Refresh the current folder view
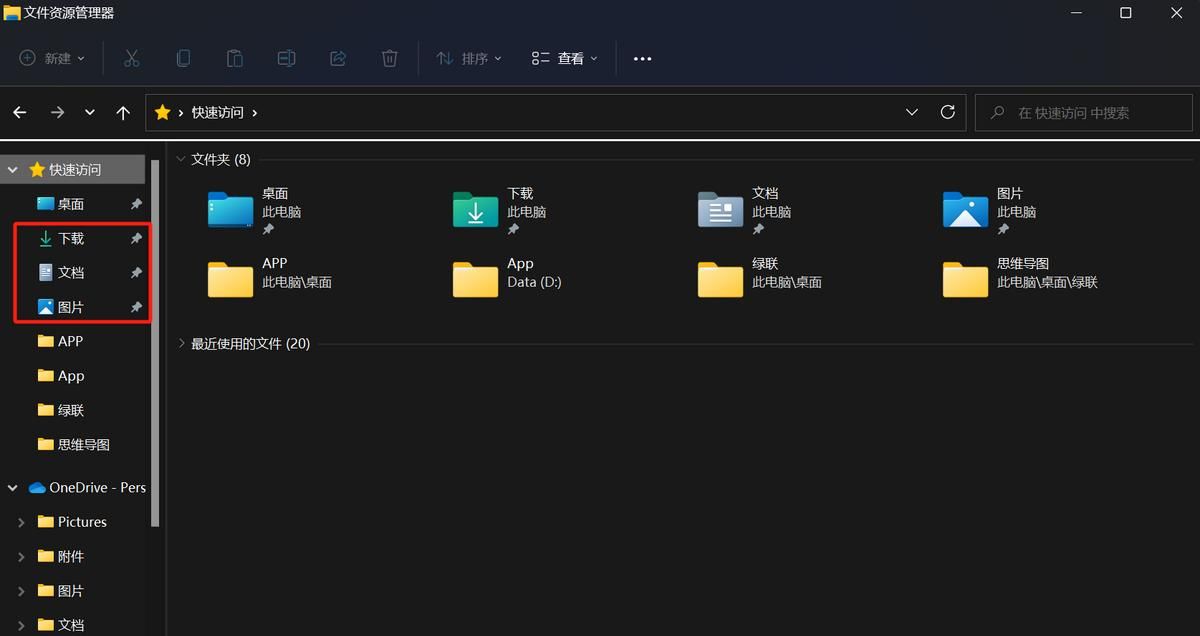This screenshot has height=636, width=1200. (x=947, y=112)
